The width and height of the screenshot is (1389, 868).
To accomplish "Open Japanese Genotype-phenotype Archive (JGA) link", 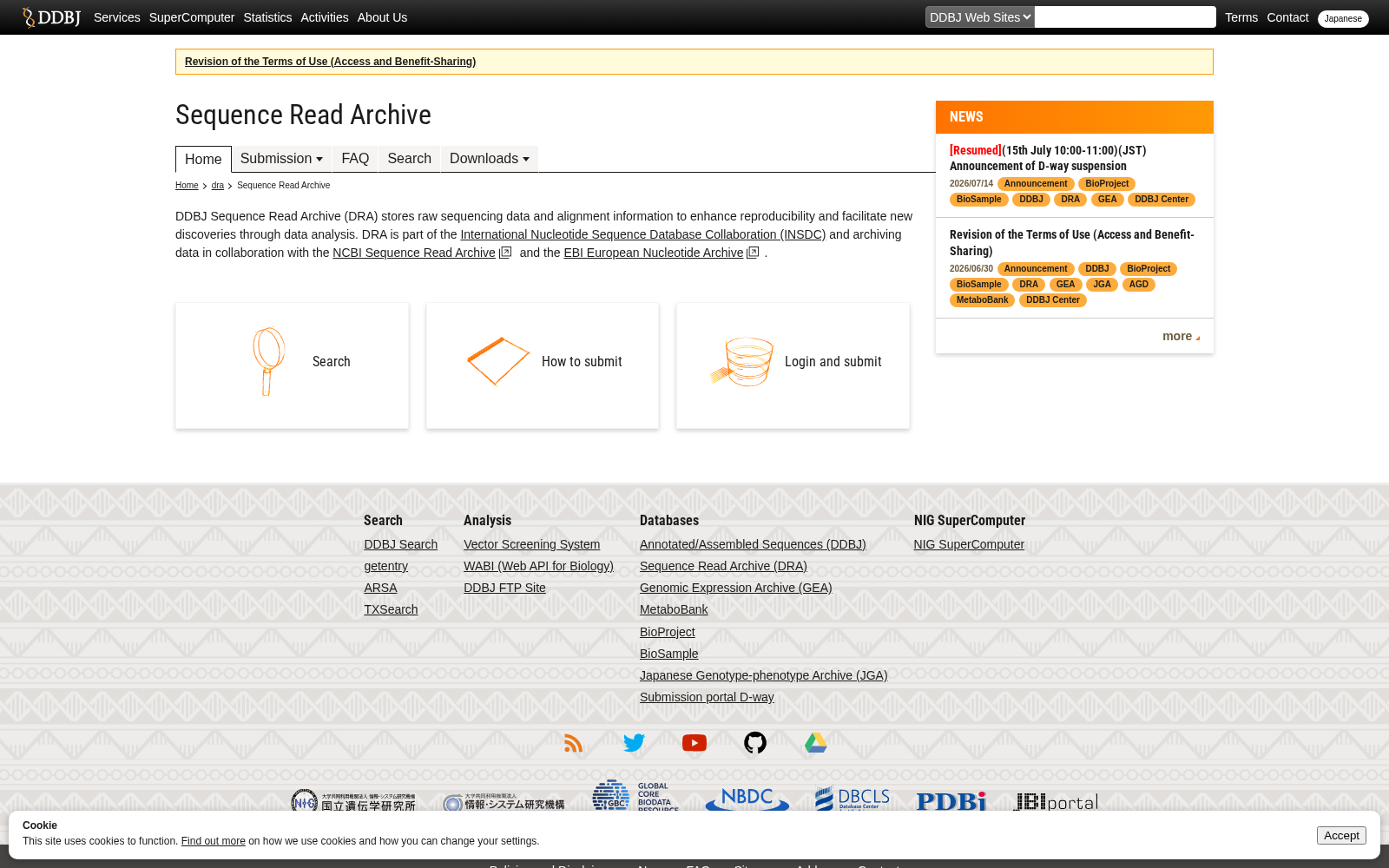I will tap(764, 675).
